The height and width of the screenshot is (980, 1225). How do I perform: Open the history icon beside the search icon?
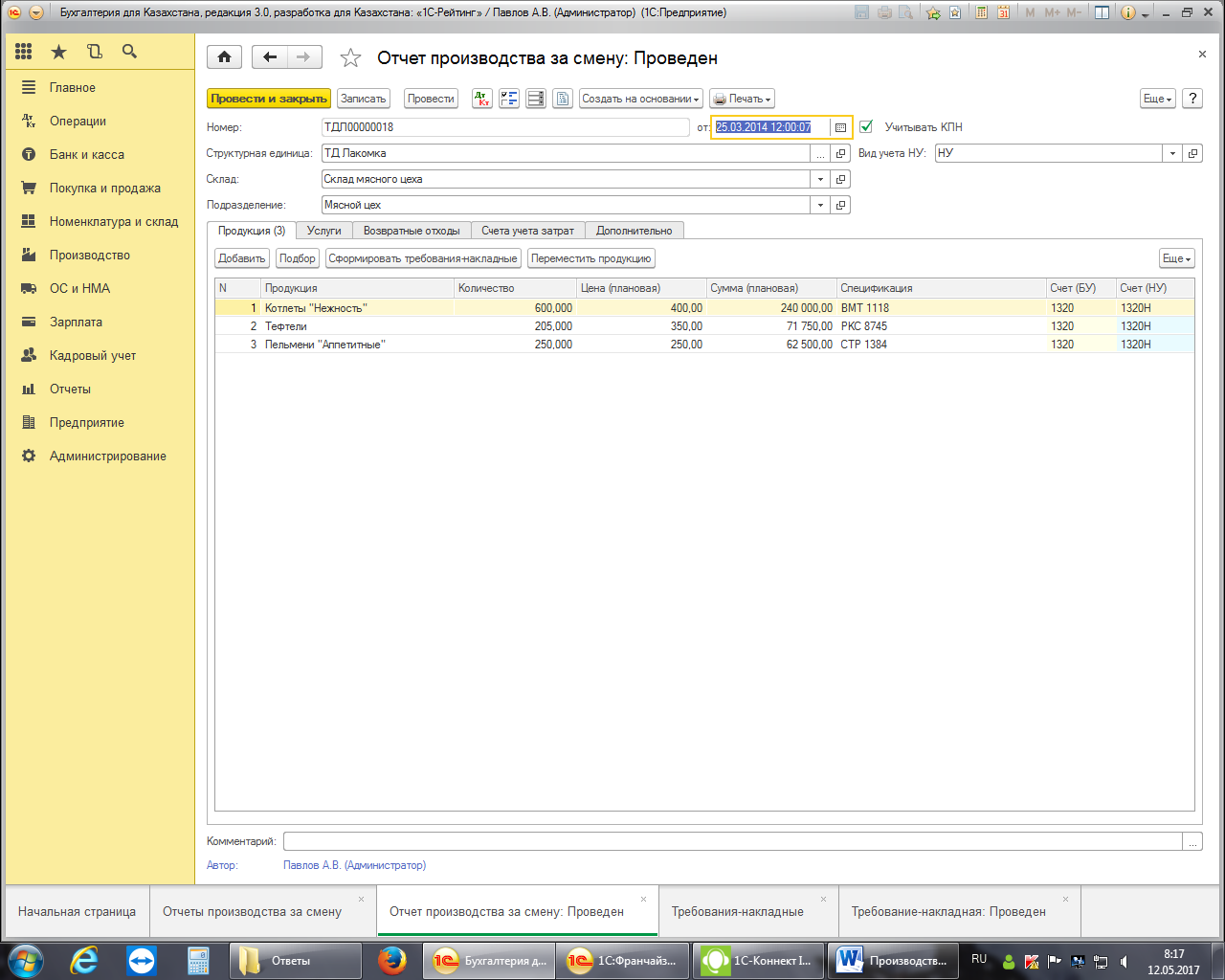point(94,52)
